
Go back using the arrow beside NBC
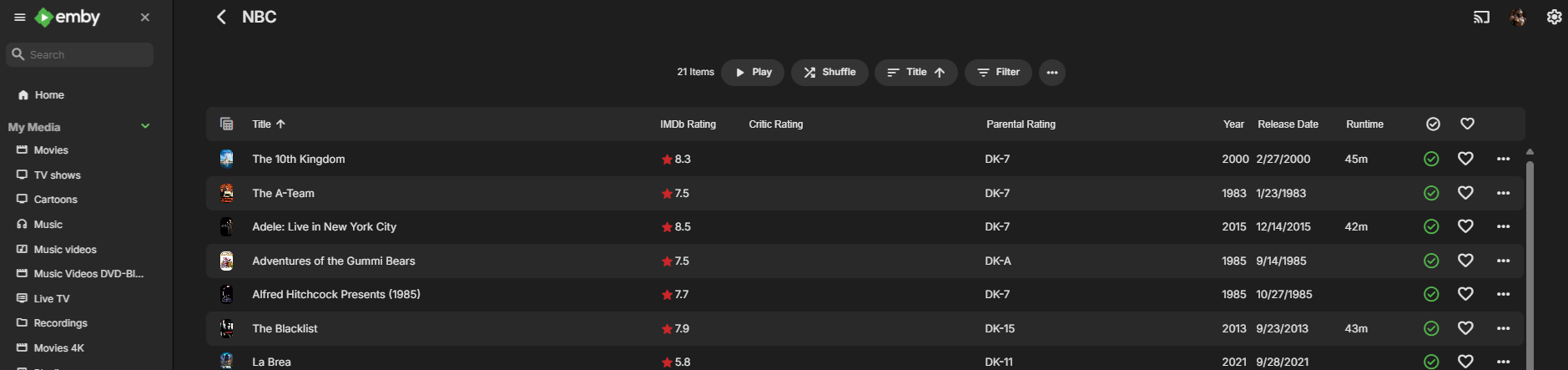click(x=221, y=17)
